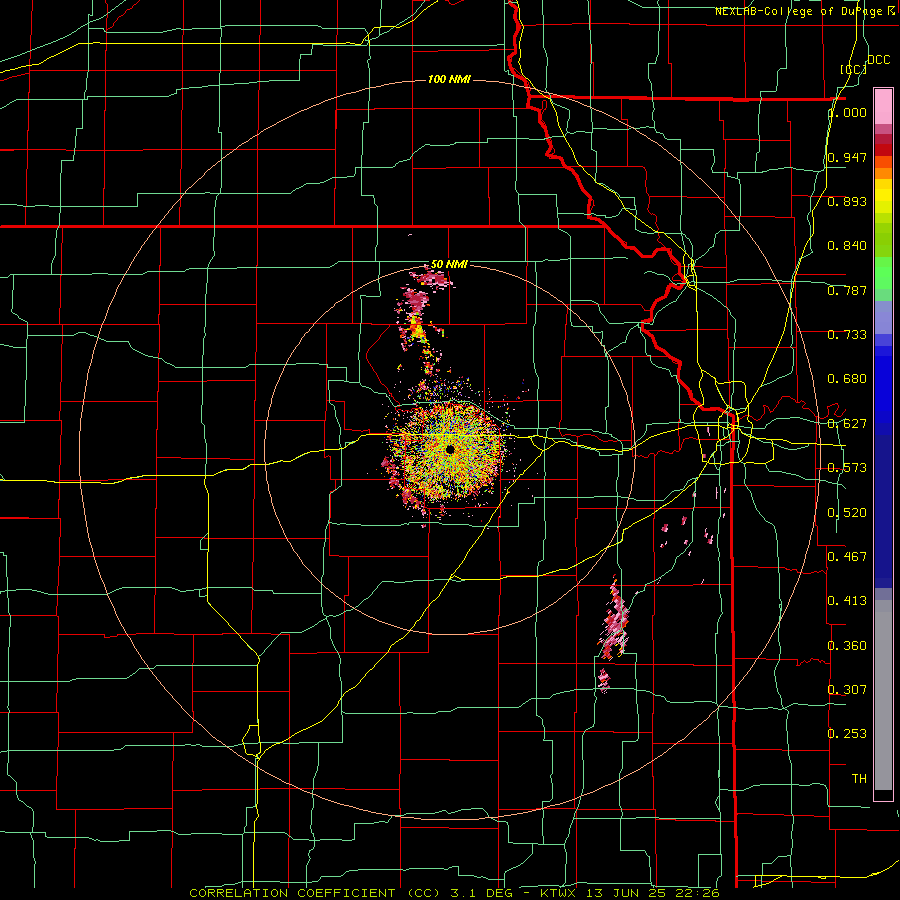
Task: Click the pink echo cell southeast of radar
Action: 614,623
